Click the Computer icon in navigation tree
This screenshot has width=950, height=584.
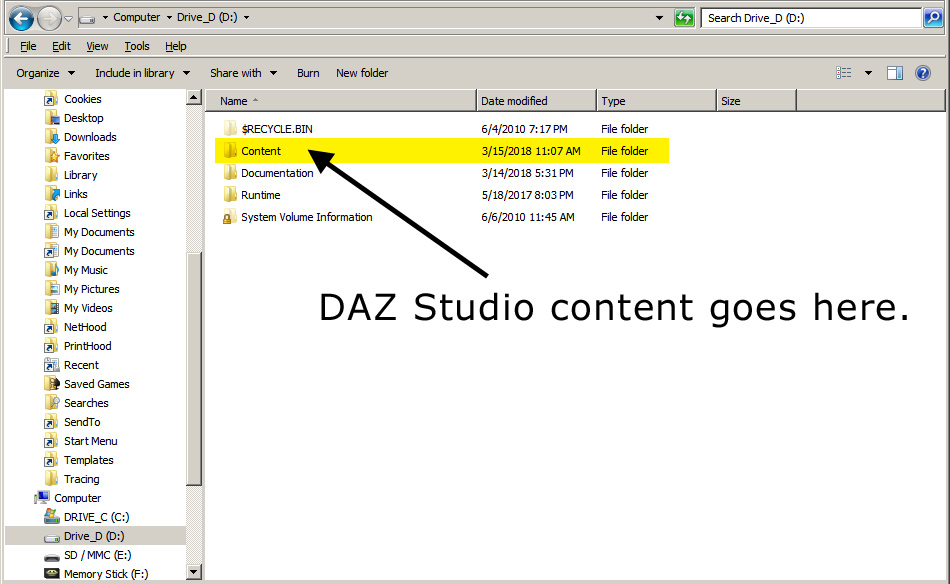point(42,497)
